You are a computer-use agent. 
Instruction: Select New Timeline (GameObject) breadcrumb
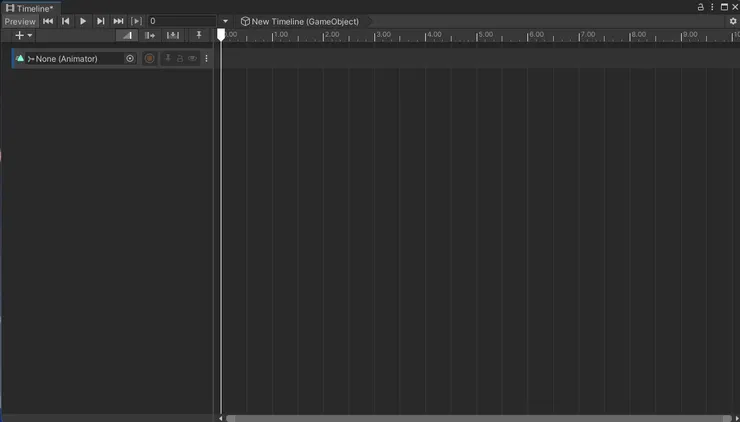[x=300, y=21]
